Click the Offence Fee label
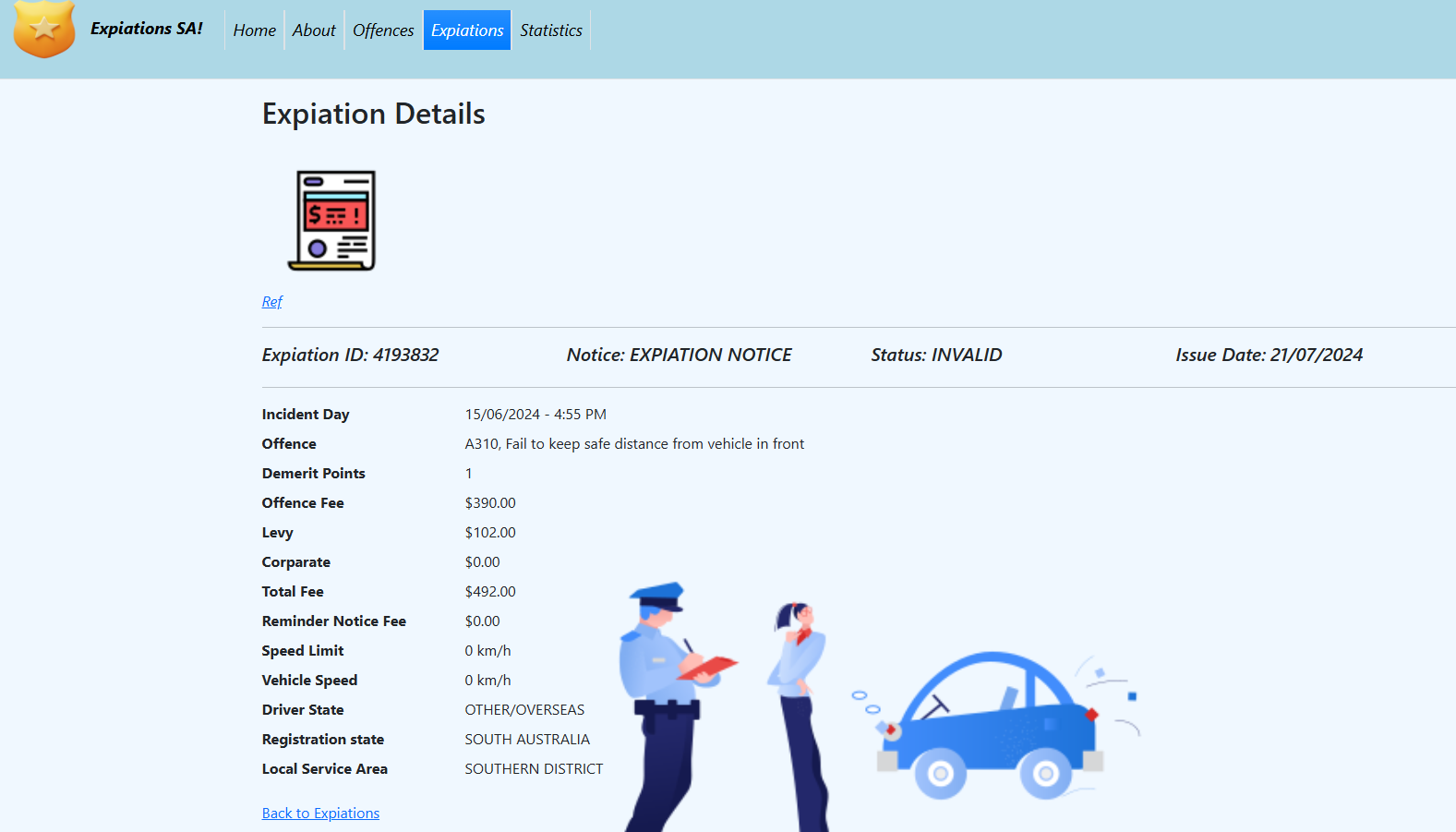Screen dimensions: 1456x832 pos(303,503)
